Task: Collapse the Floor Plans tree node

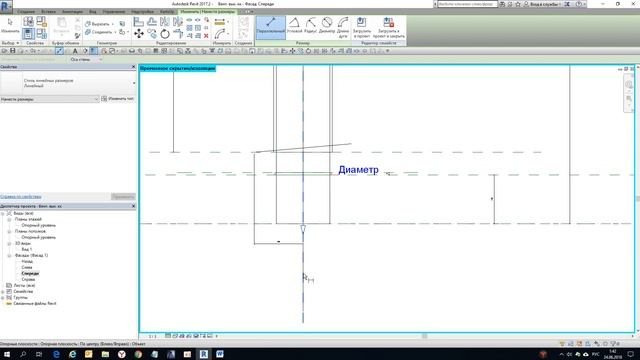Action: (x=9, y=220)
